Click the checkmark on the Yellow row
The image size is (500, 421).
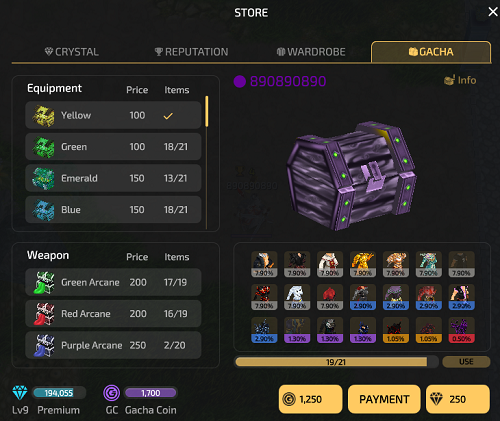(x=168, y=116)
